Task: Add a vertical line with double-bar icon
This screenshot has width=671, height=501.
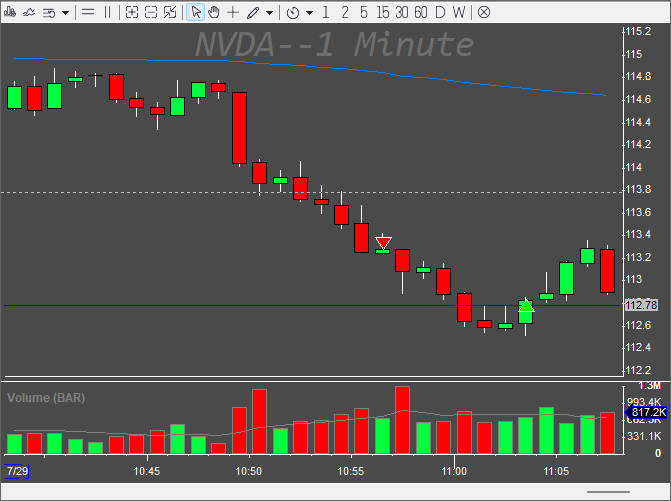Action: coord(107,12)
